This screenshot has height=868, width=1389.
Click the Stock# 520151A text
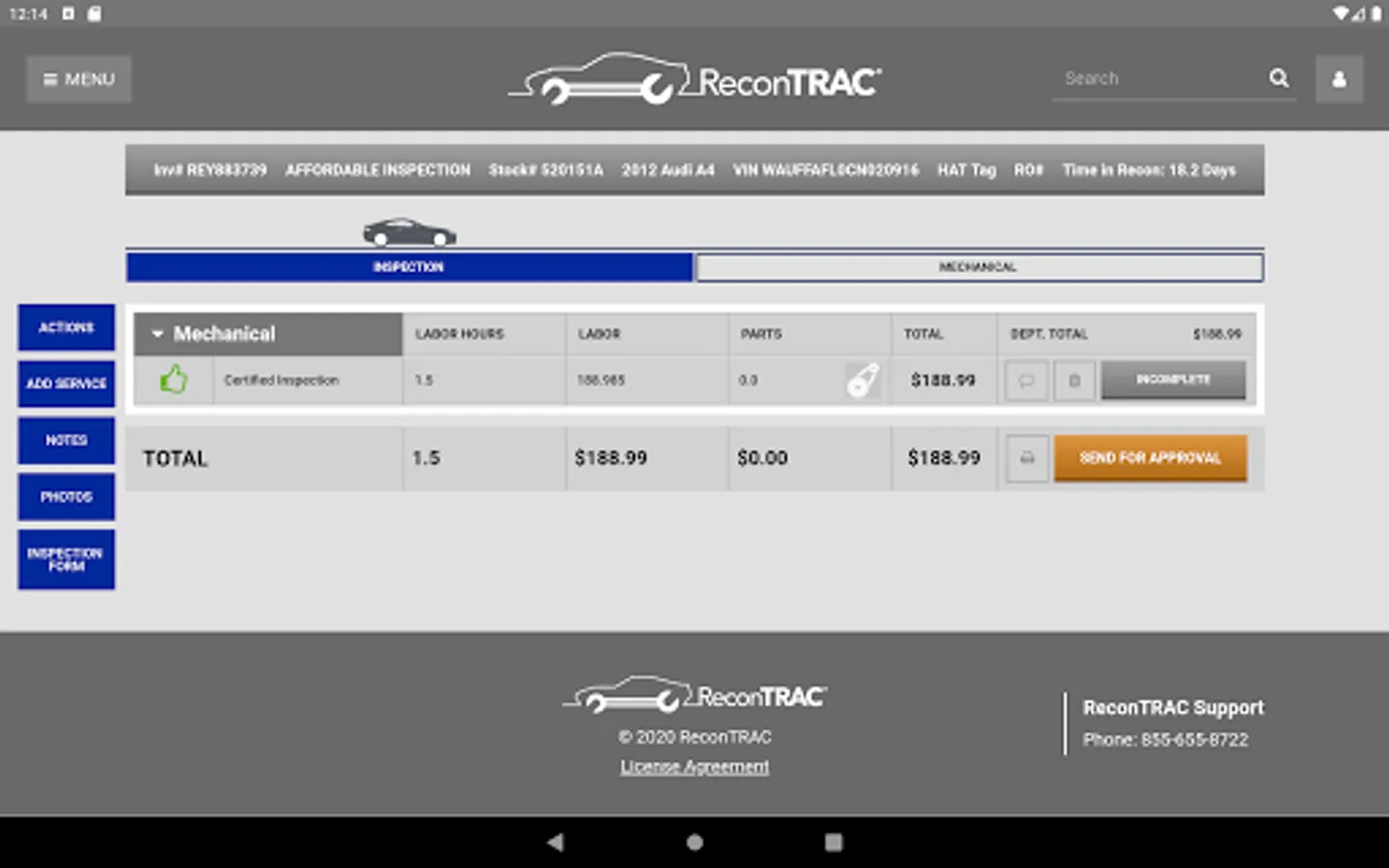pyautogui.click(x=546, y=170)
